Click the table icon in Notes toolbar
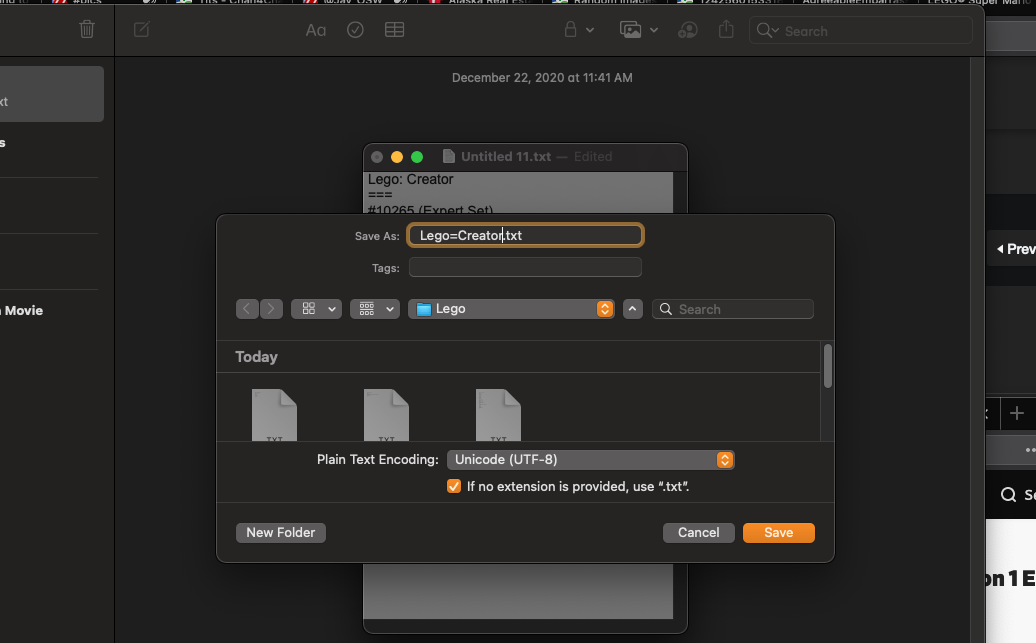Screen dimensions: 1036x643 [x=394, y=30]
